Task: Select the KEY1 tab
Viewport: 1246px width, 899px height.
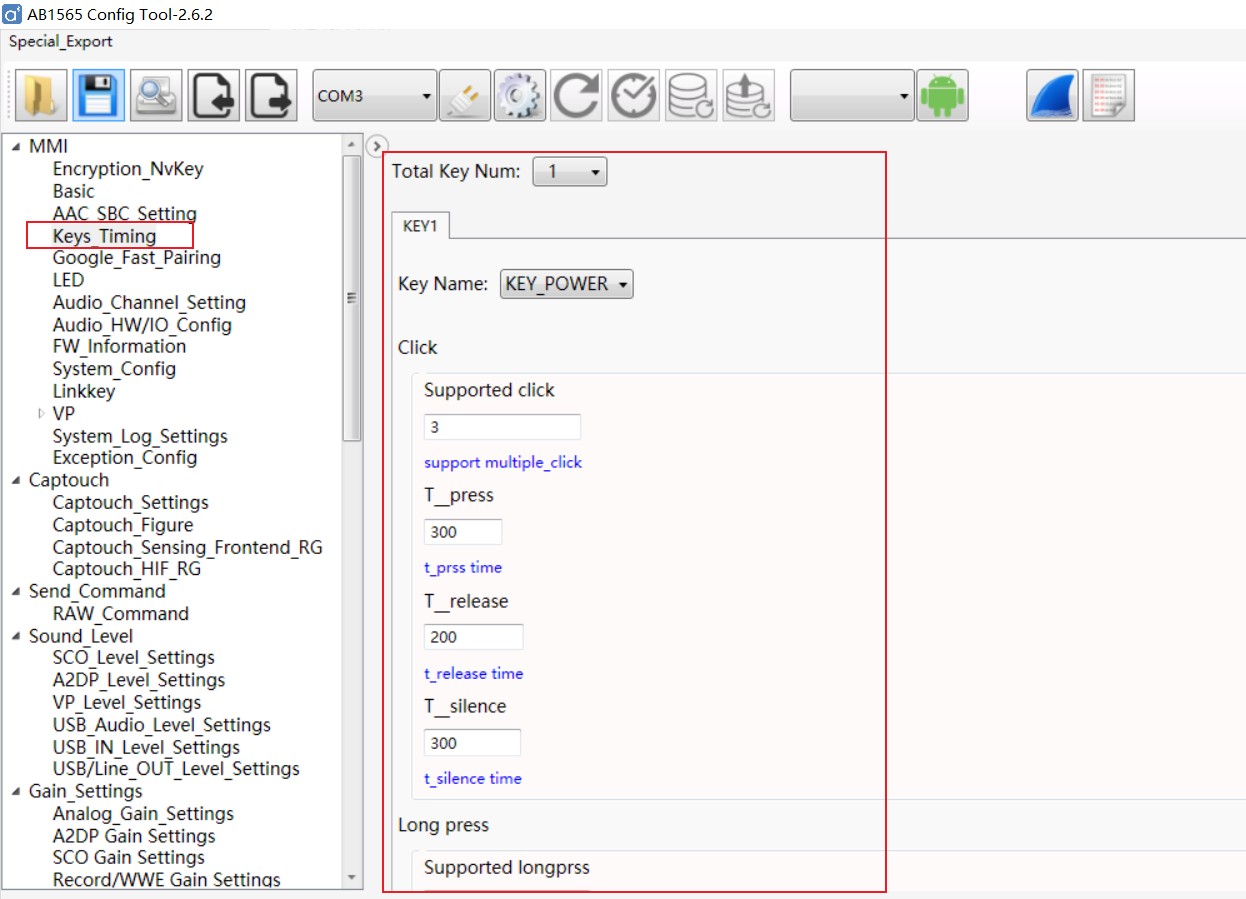Action: tap(420, 226)
